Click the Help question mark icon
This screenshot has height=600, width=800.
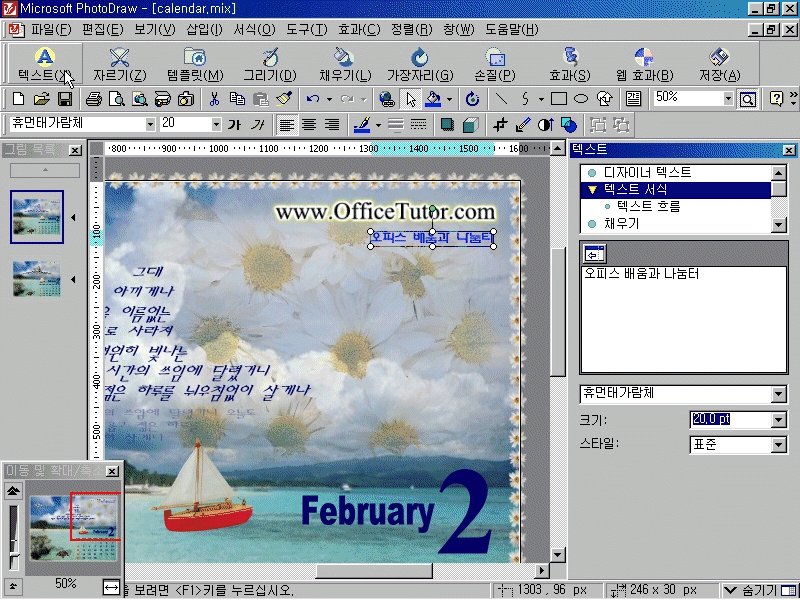[776, 99]
